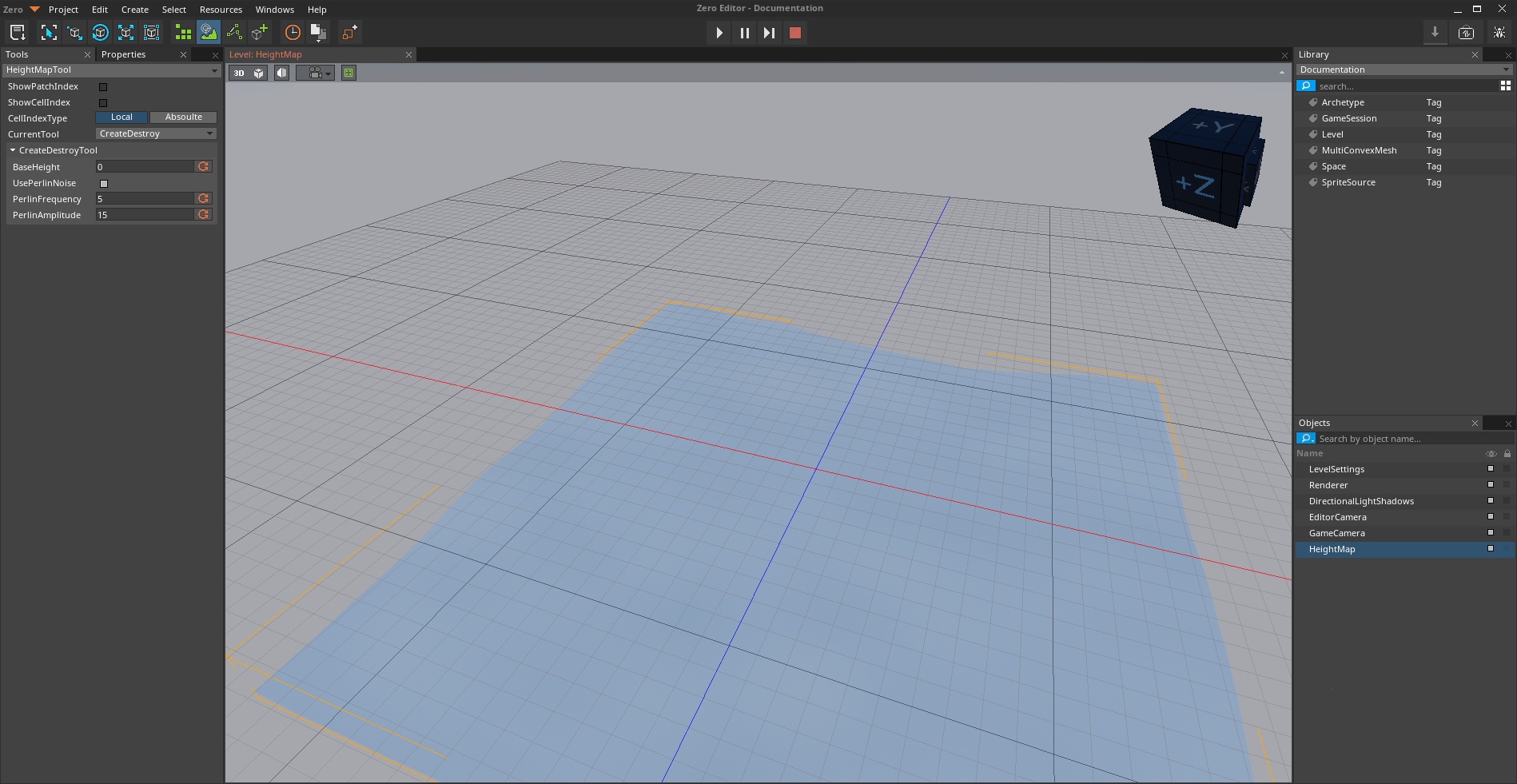Toggle visibility square for LevelSettings
The width and height of the screenshot is (1517, 784).
(1490, 468)
